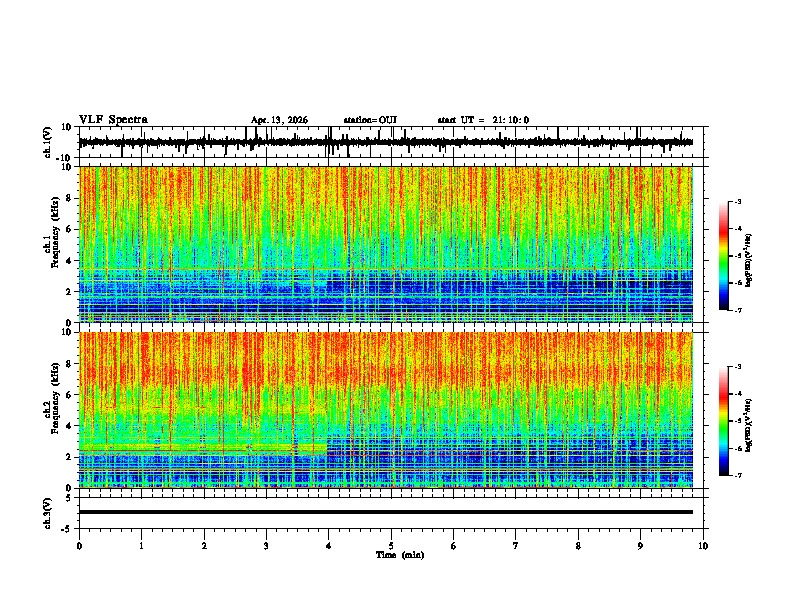Click the time axis tick label "8"
The height and width of the screenshot is (612, 792).
tap(578, 546)
